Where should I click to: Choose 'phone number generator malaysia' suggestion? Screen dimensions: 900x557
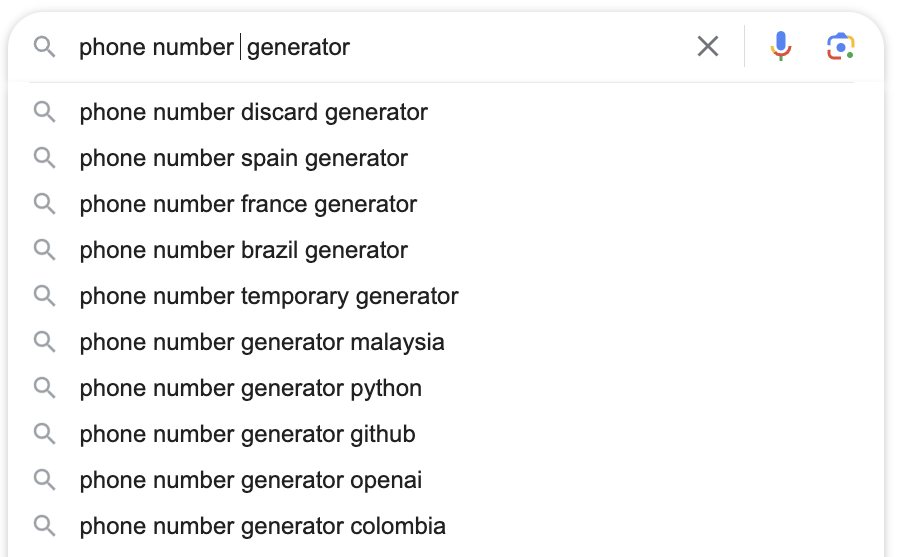[262, 342]
